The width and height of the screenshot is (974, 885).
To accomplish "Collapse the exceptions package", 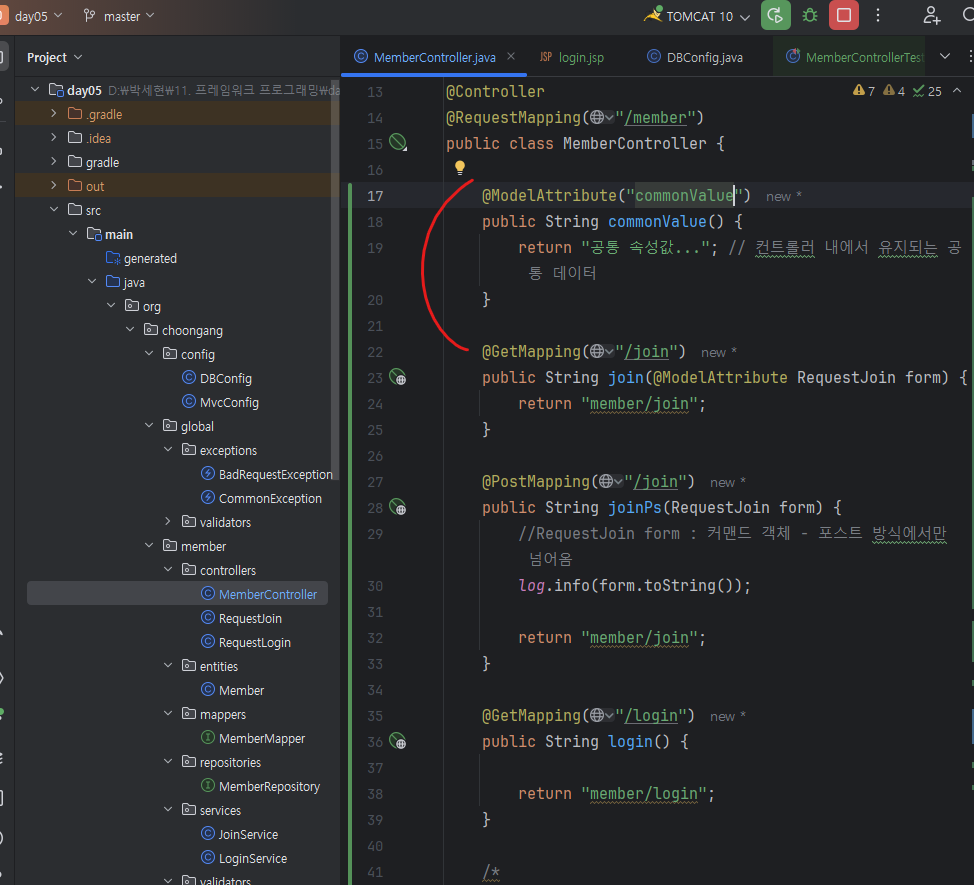I will (168, 450).
